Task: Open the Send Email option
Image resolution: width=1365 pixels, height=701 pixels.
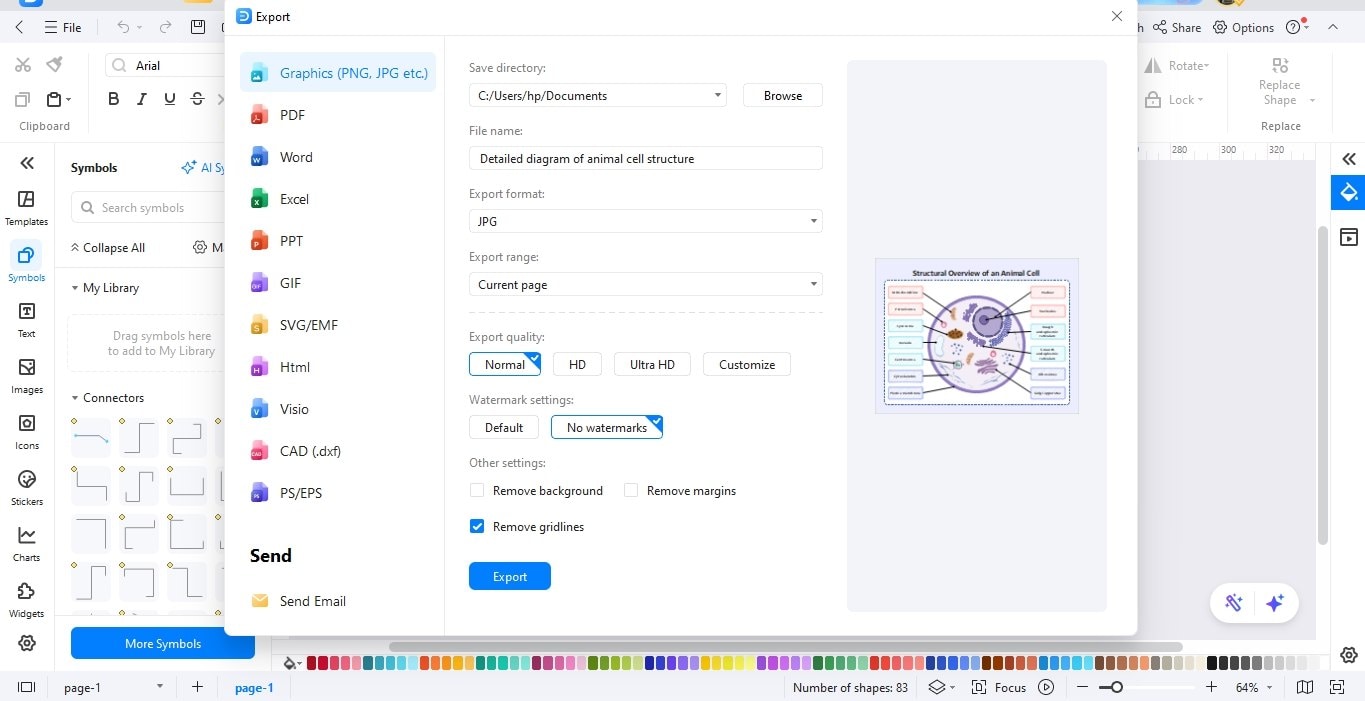Action: coord(259,600)
